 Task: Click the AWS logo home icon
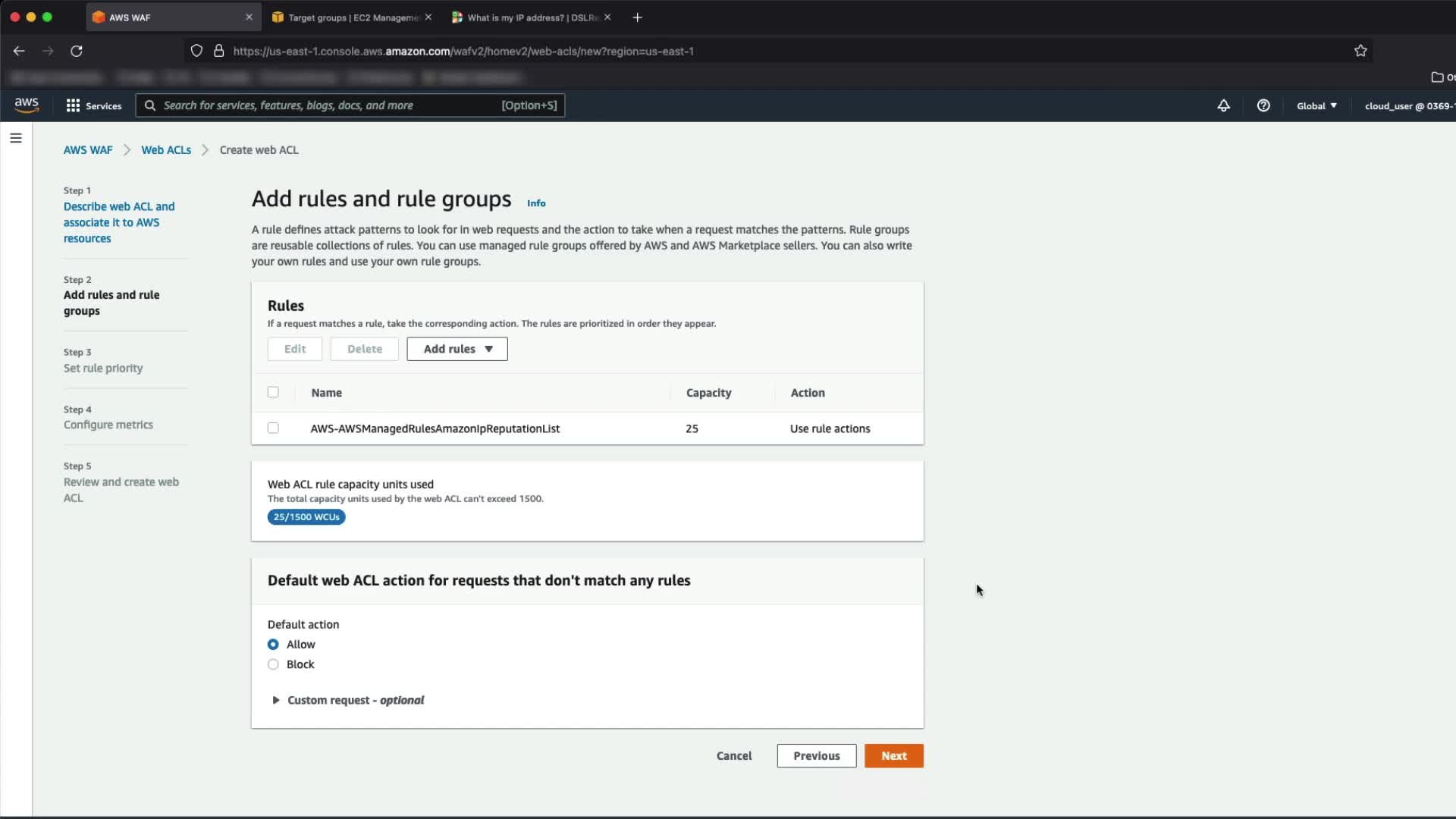coord(27,105)
